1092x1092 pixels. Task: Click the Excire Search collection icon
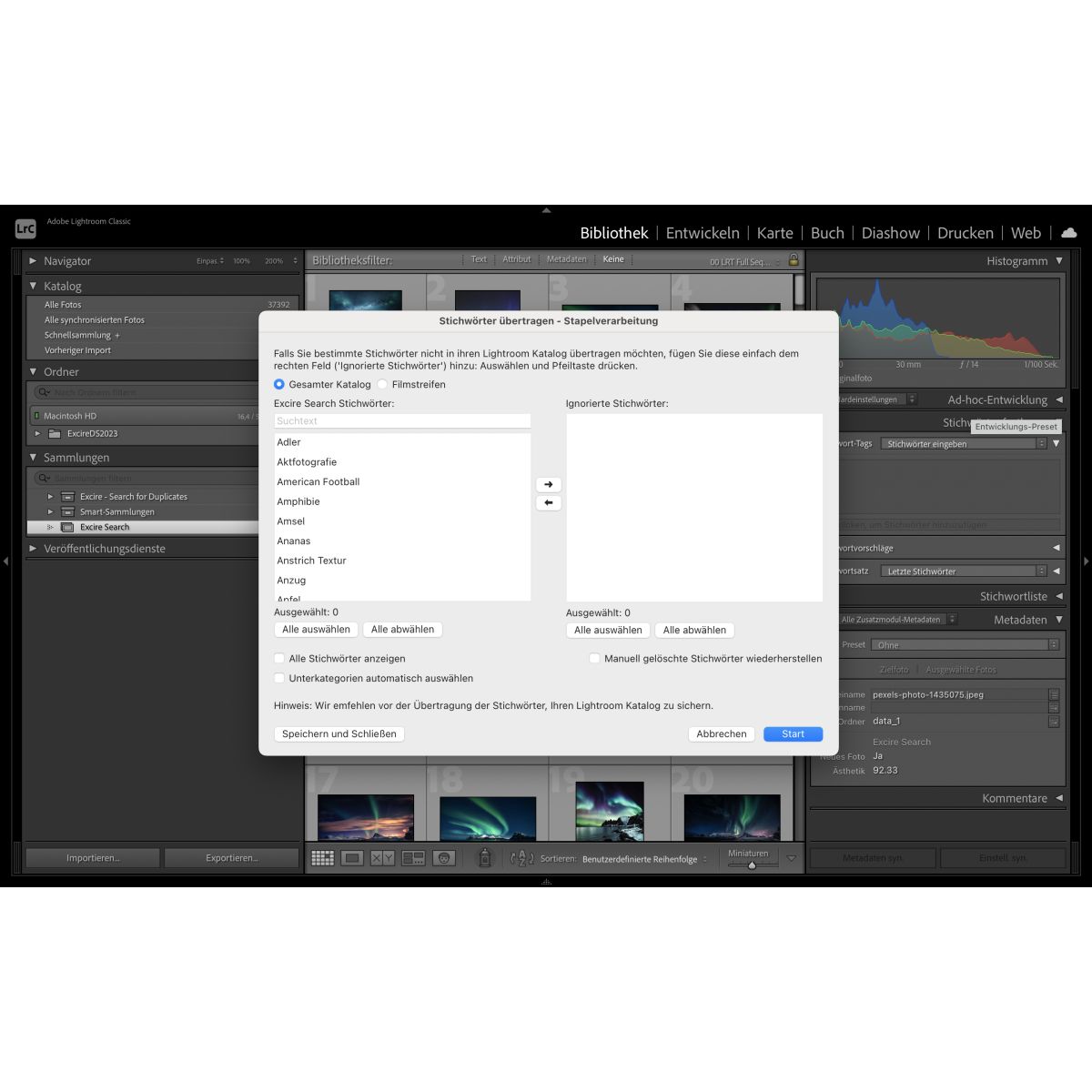(67, 528)
